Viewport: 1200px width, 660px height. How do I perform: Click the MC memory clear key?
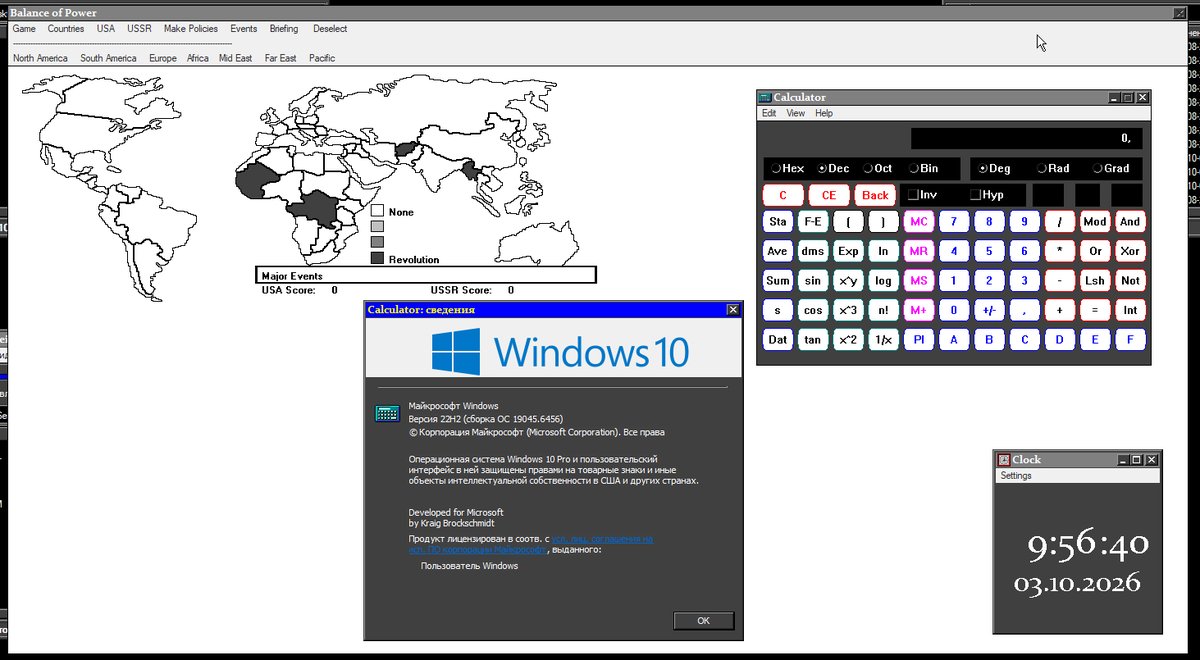click(919, 222)
